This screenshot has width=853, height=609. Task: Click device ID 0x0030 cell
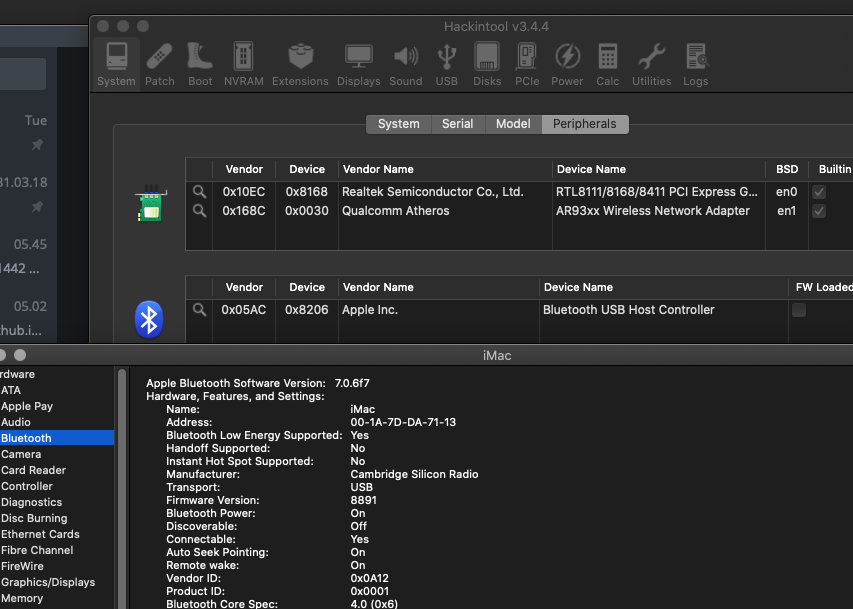[307, 211]
